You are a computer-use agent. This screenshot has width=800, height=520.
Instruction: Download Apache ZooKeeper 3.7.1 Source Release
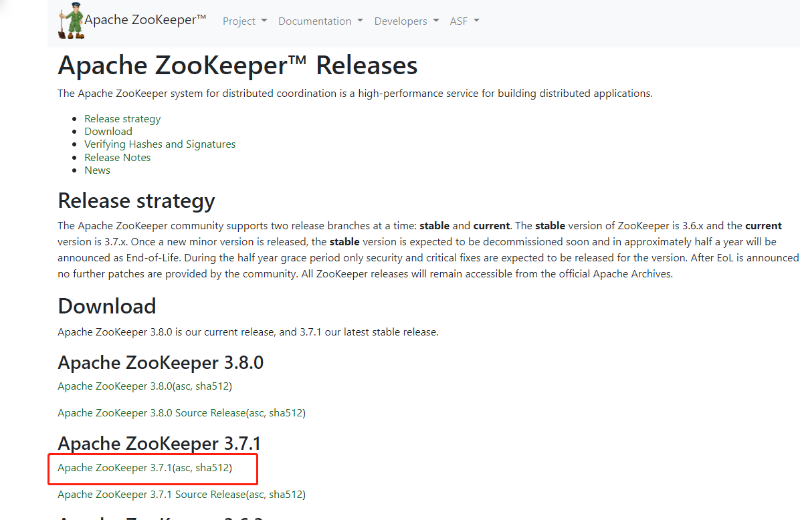pyautogui.click(x=152, y=494)
